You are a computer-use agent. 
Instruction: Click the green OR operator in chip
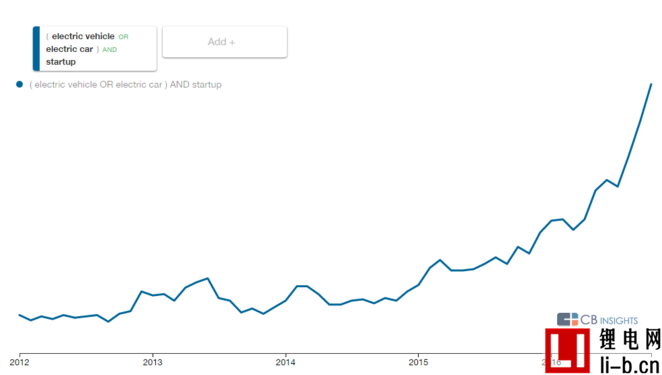[x=123, y=37]
